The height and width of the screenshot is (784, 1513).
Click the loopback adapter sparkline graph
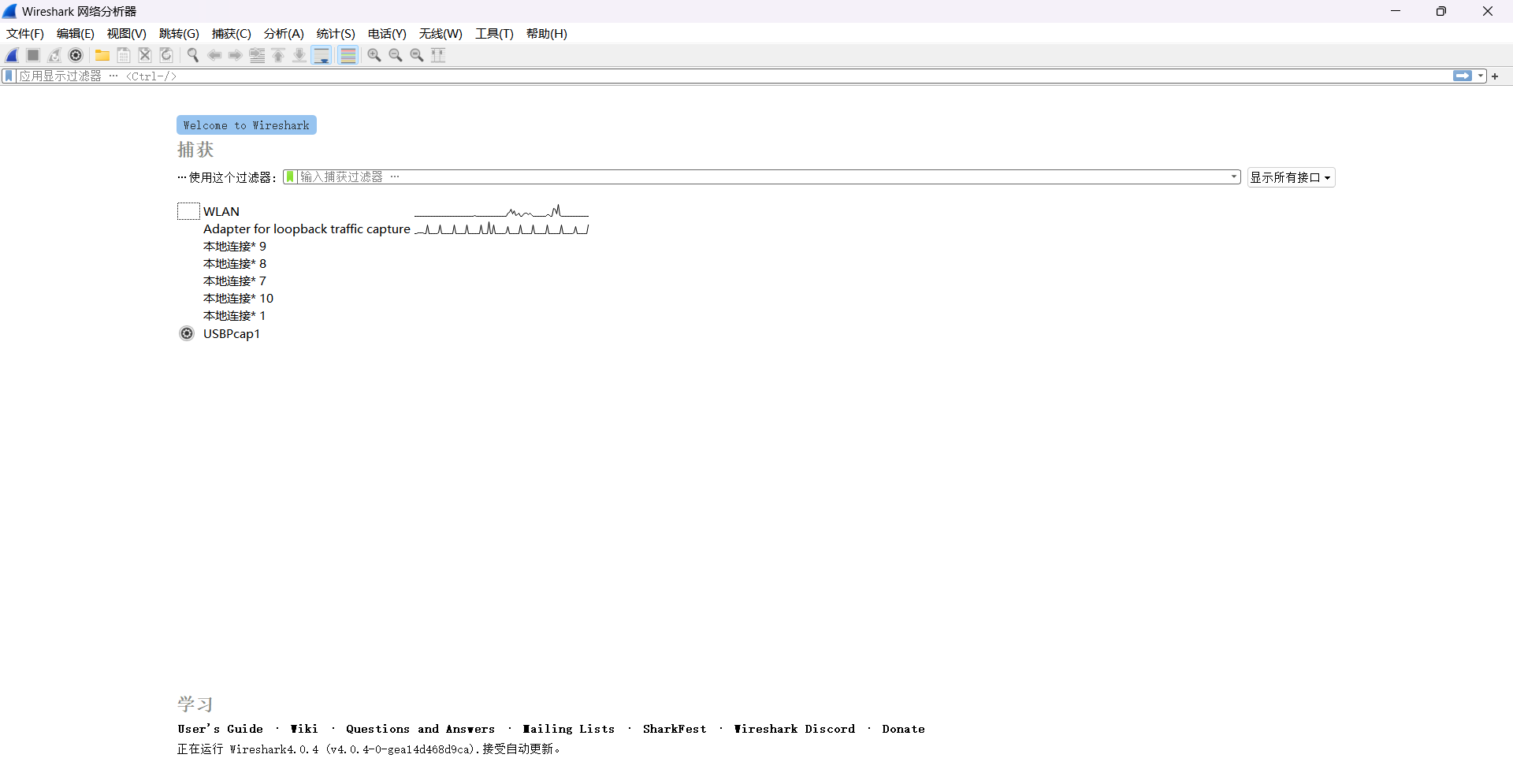pyautogui.click(x=501, y=229)
